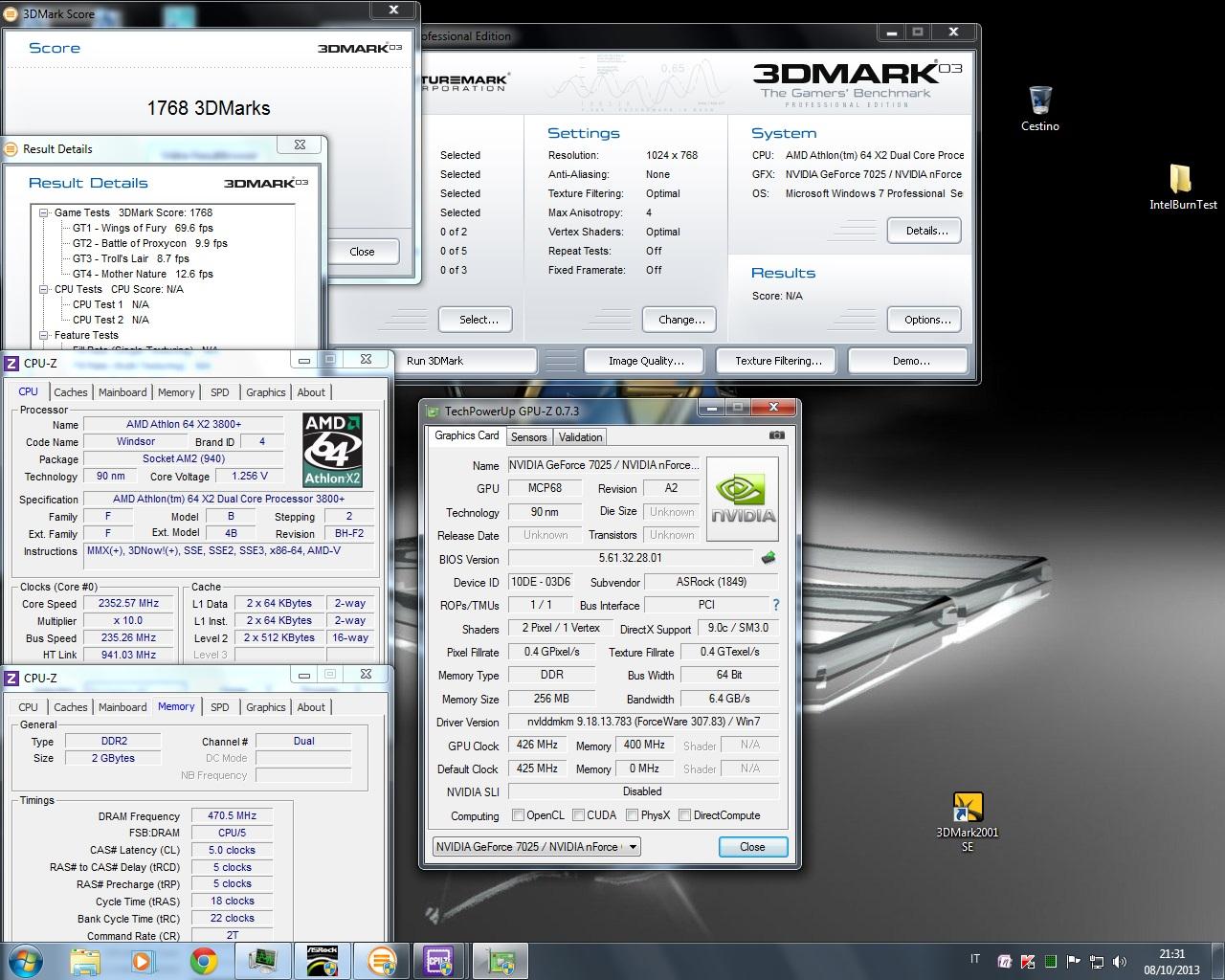This screenshot has width=1225, height=980.
Task: Click the Change settings button in 3DMark03
Action: (681, 320)
